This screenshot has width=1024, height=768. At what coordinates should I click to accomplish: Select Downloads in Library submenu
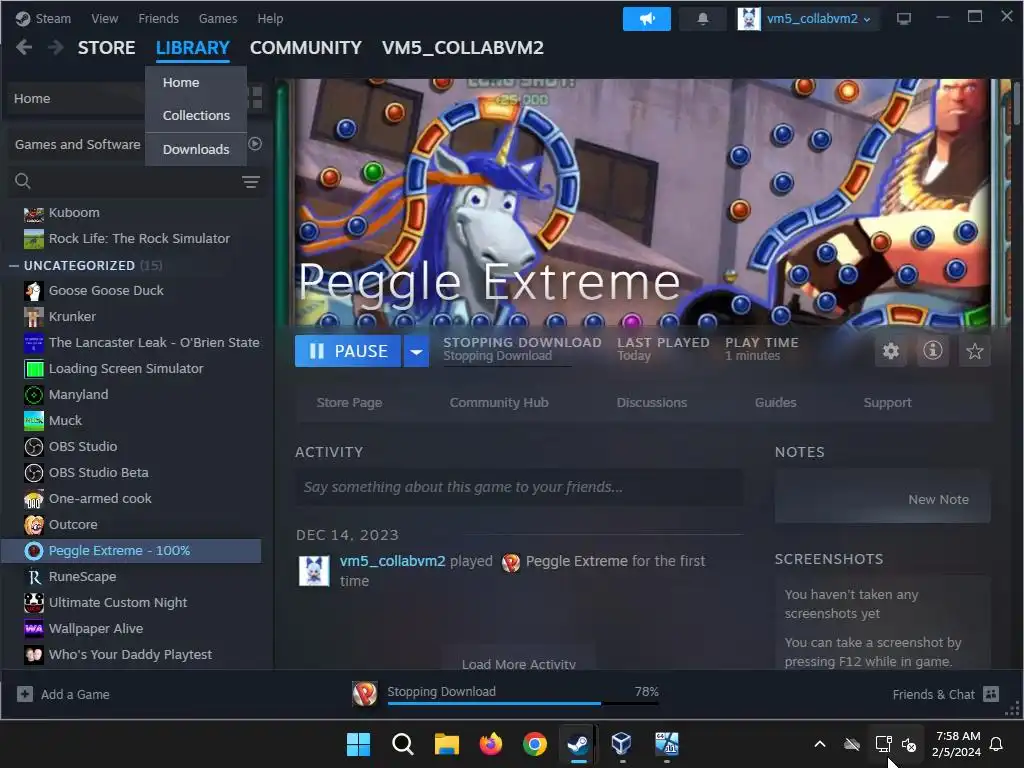click(x=196, y=150)
